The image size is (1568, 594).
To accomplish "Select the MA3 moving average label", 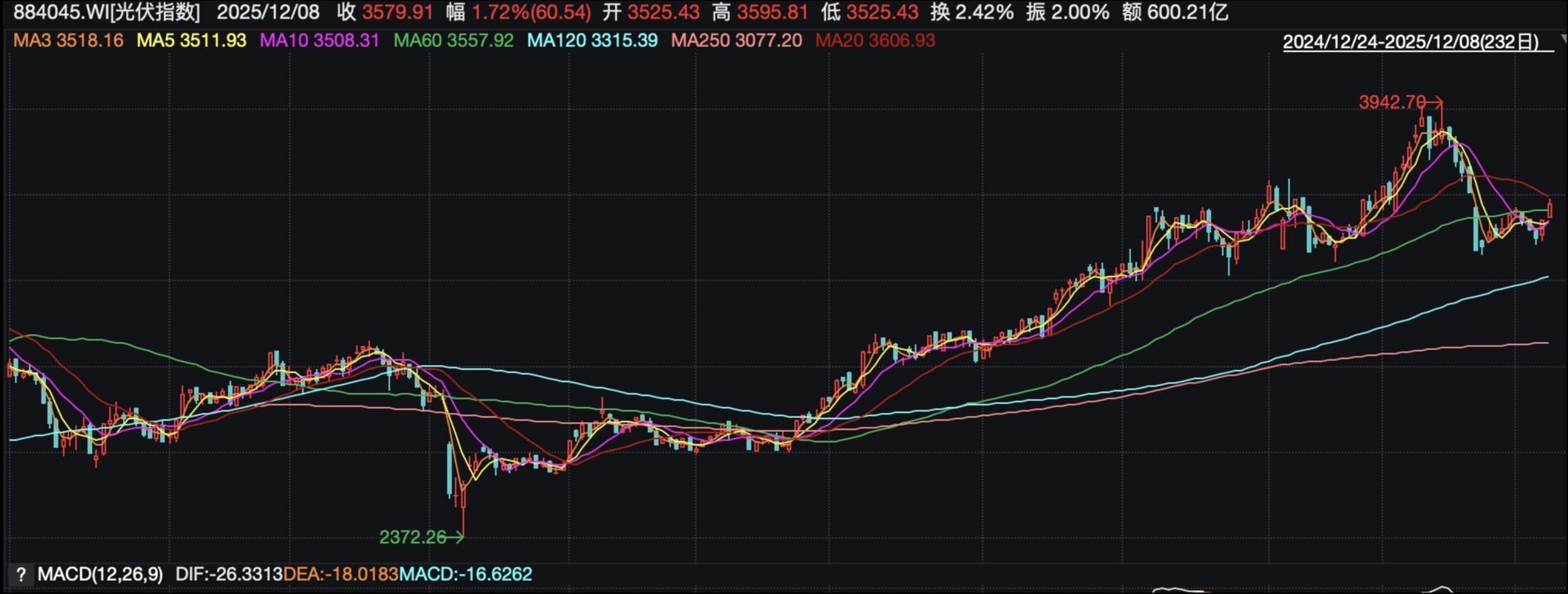I will pyautogui.click(x=68, y=40).
